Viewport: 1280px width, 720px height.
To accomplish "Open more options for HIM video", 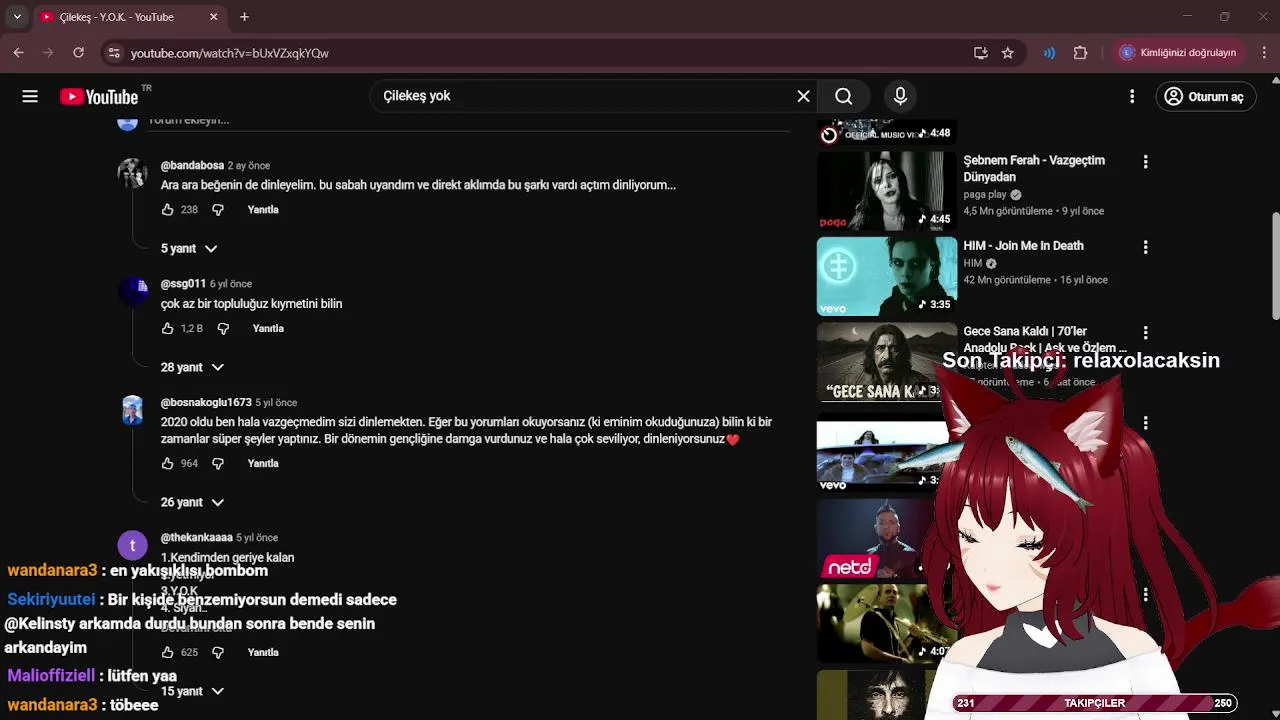I will 1145,247.
